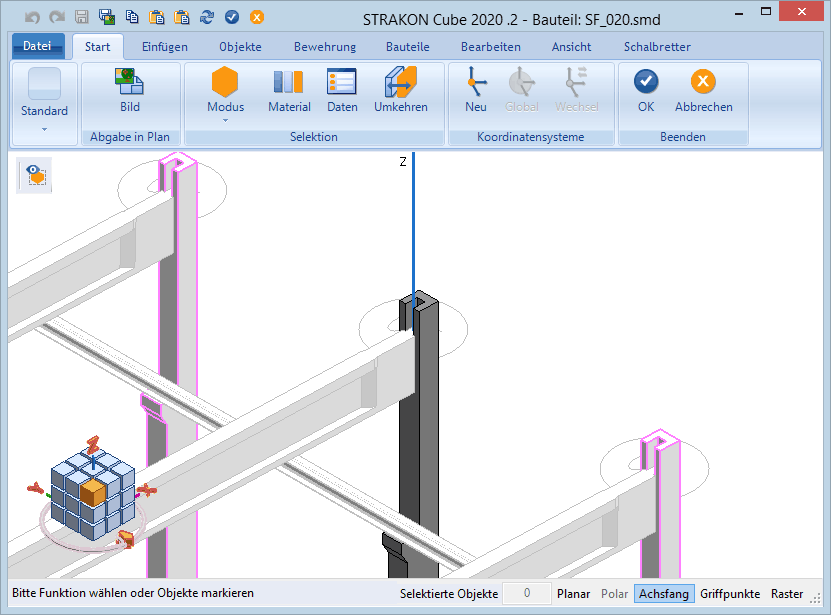Click the blue checkmark icon in title bar

(232, 17)
